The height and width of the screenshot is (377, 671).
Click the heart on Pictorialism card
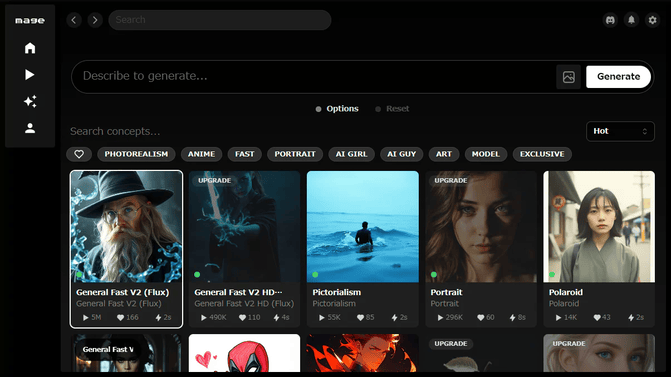(x=360, y=318)
